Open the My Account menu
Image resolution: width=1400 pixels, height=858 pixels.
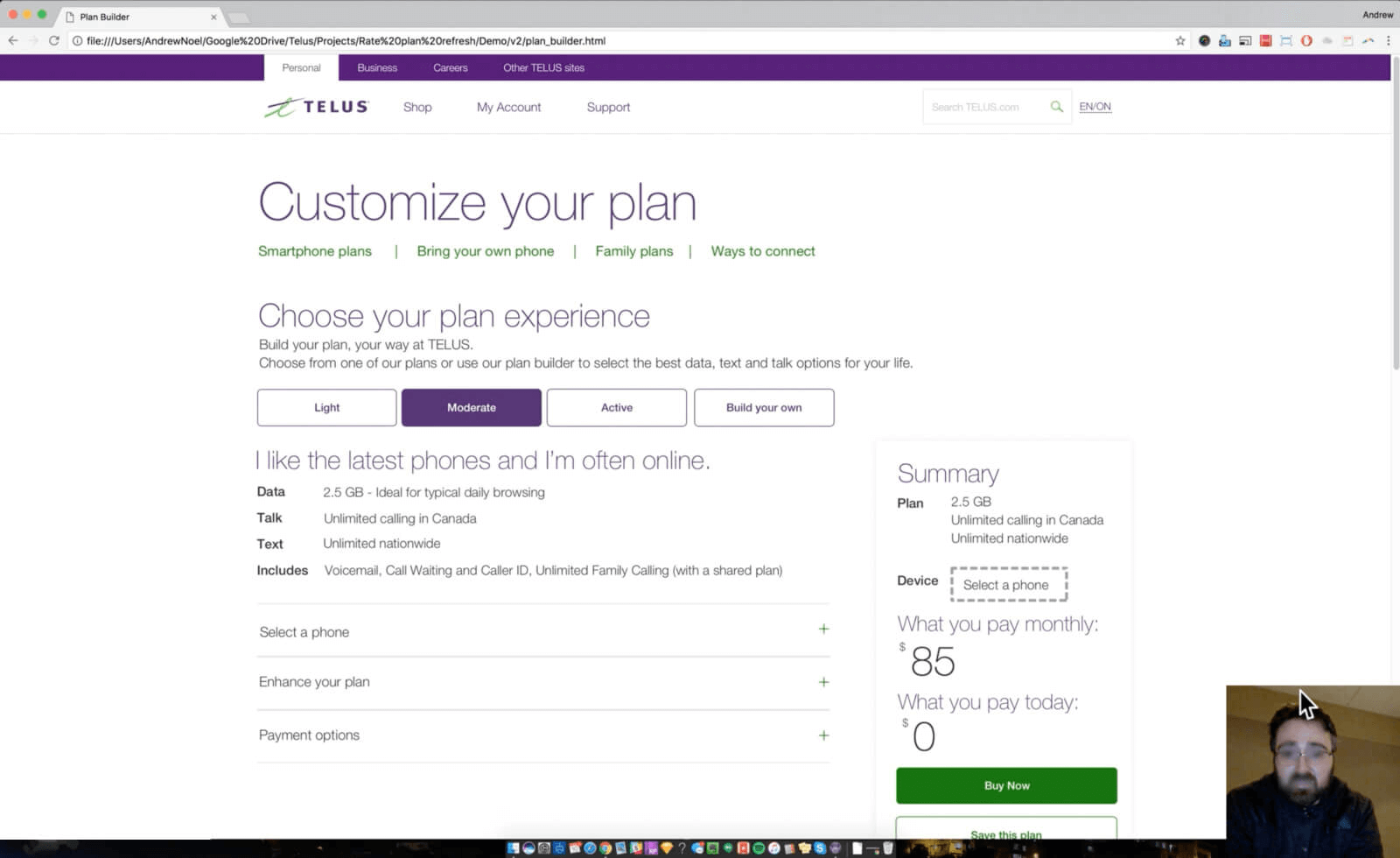click(508, 107)
